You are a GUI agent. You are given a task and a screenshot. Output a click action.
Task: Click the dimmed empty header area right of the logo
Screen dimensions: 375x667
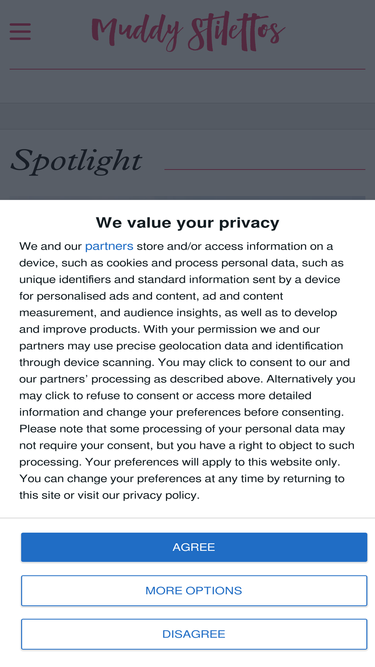click(x=327, y=31)
